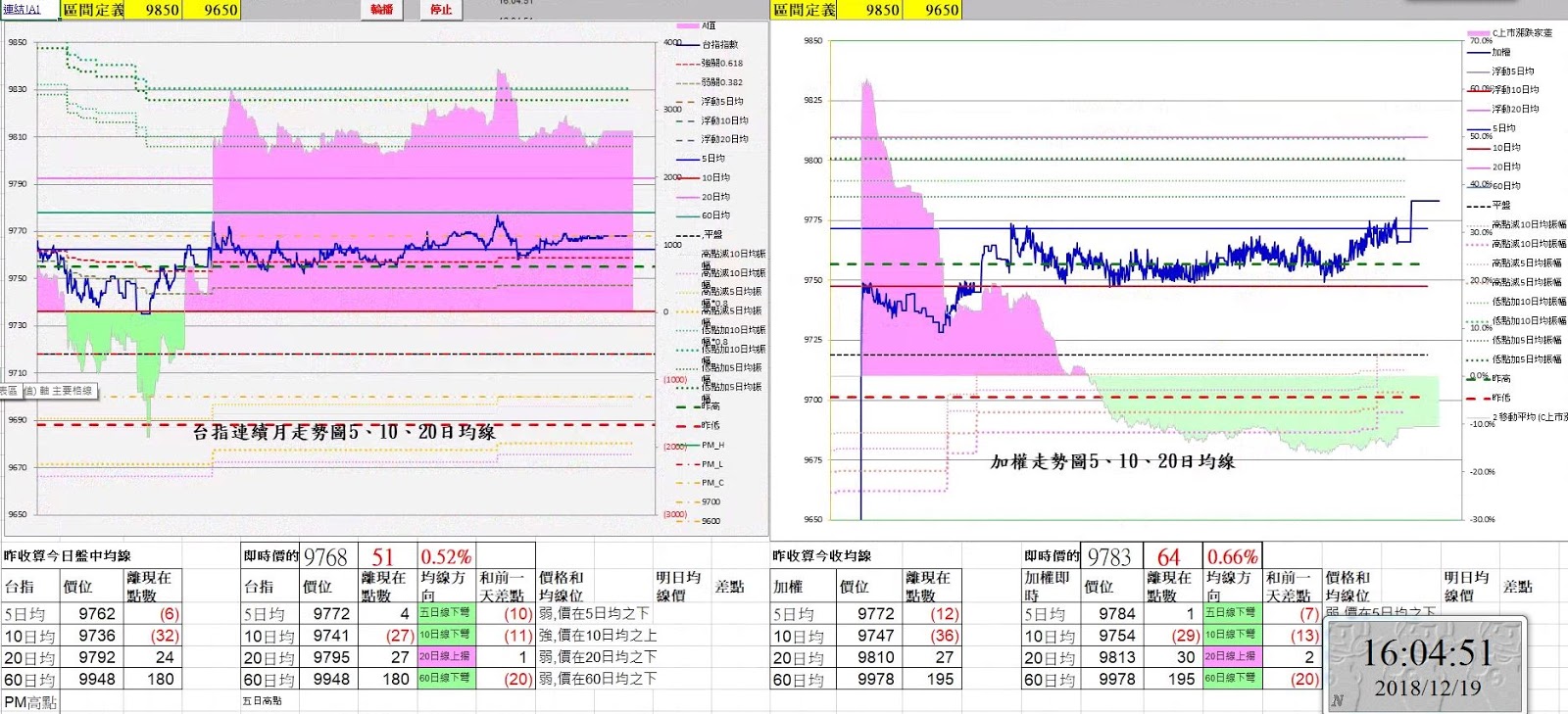Select the cell 弱,價在5日均之下 beside (10)
This screenshot has width=1568, height=714.
tap(594, 614)
